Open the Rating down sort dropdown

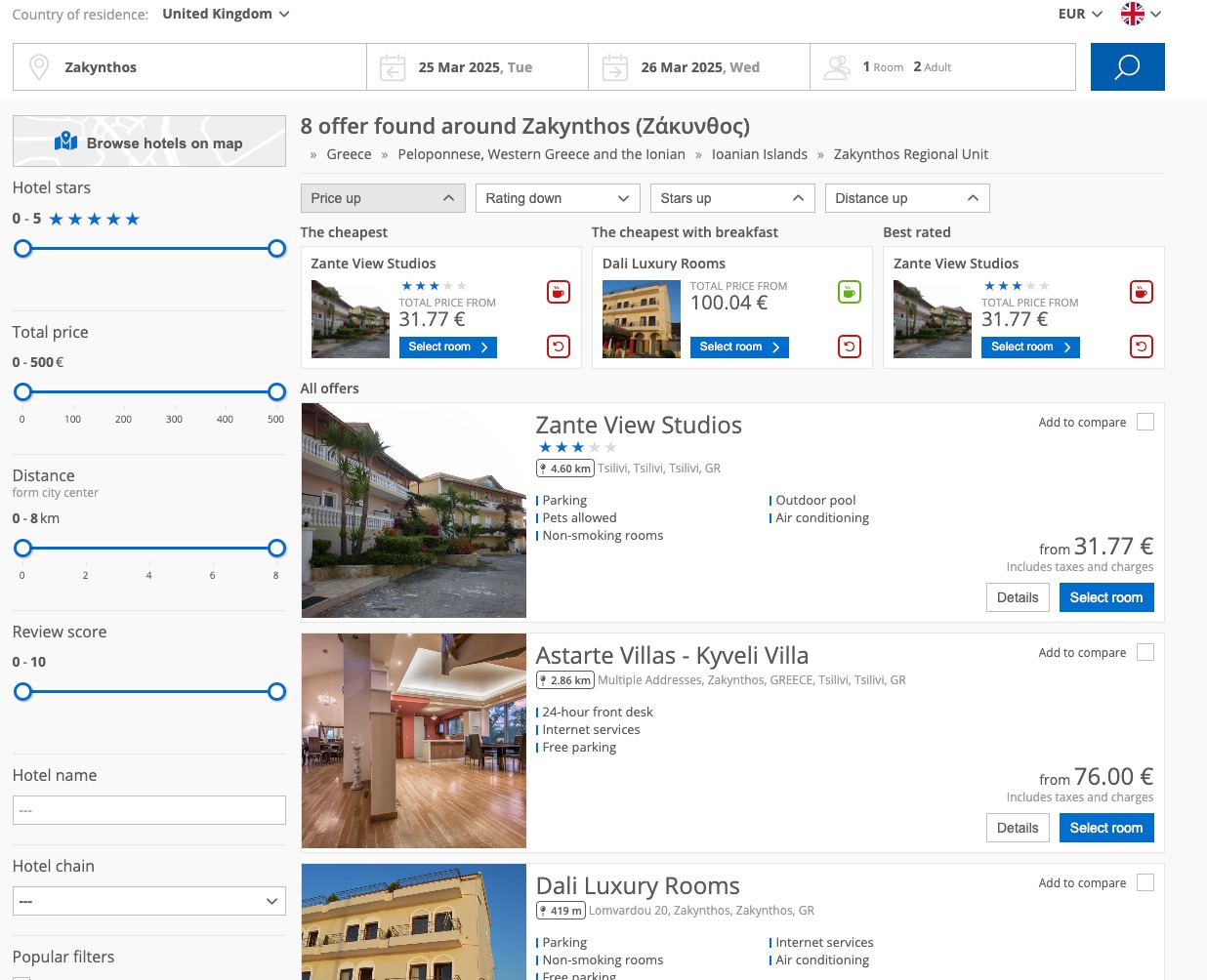558,198
